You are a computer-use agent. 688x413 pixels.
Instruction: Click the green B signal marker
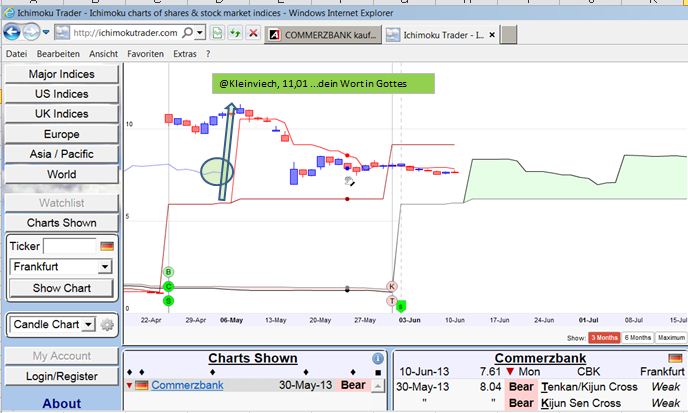(x=168, y=272)
